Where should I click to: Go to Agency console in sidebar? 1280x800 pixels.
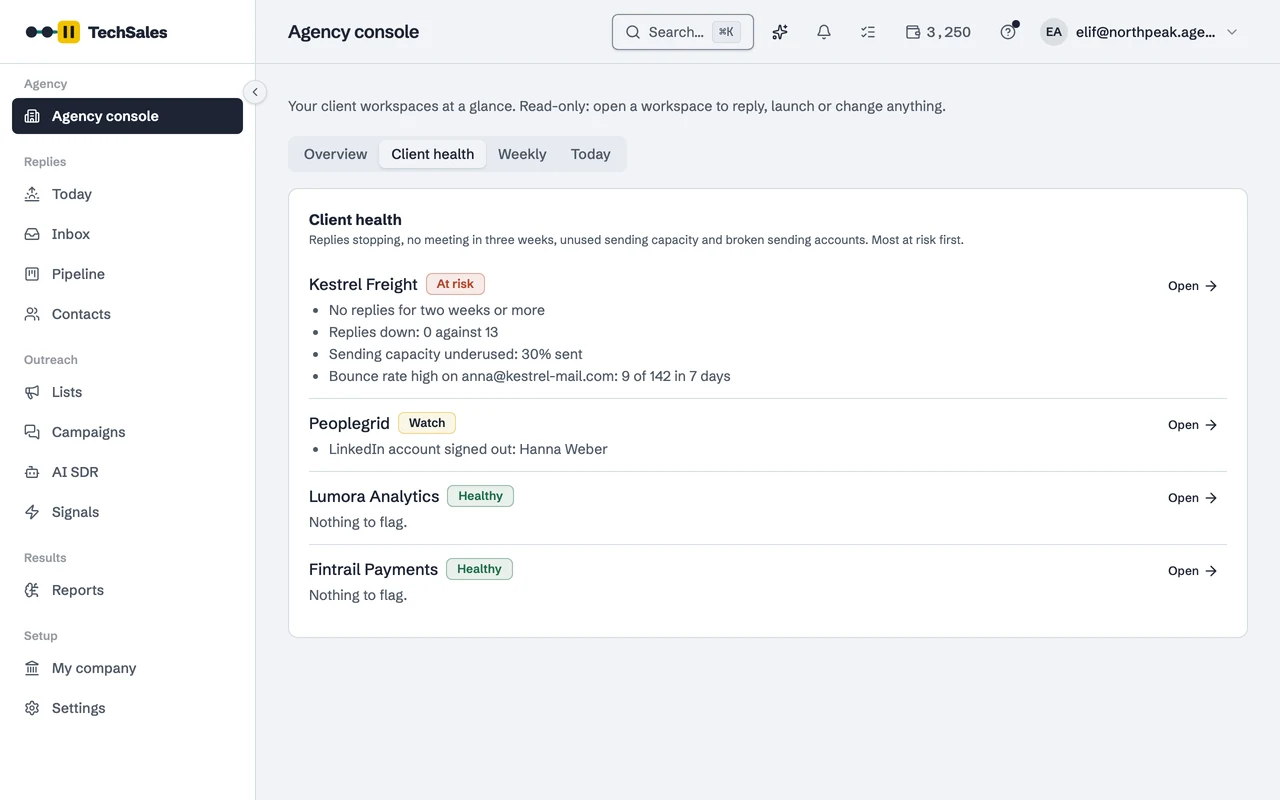[127, 116]
